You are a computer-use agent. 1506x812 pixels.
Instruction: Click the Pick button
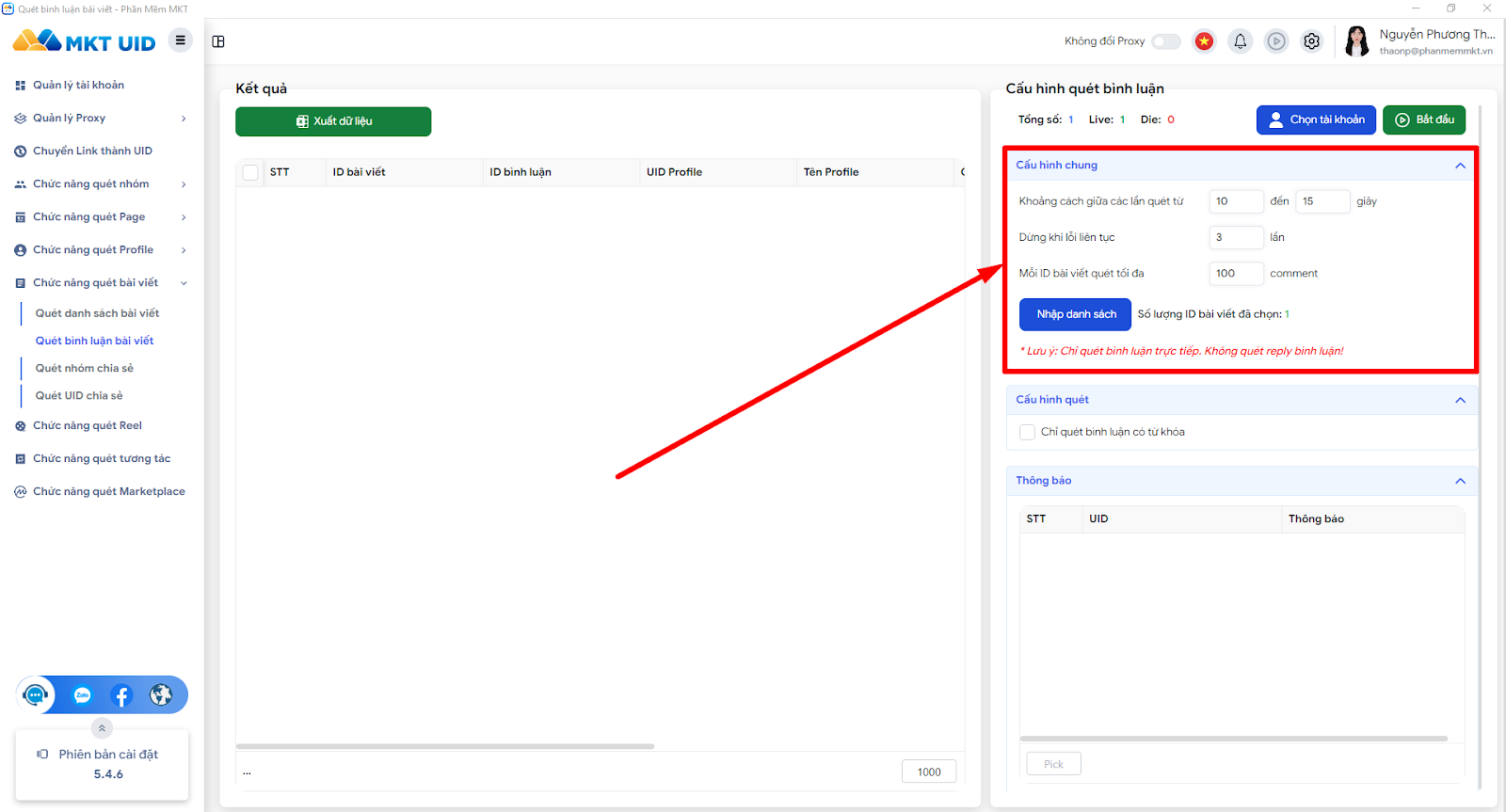click(1053, 764)
